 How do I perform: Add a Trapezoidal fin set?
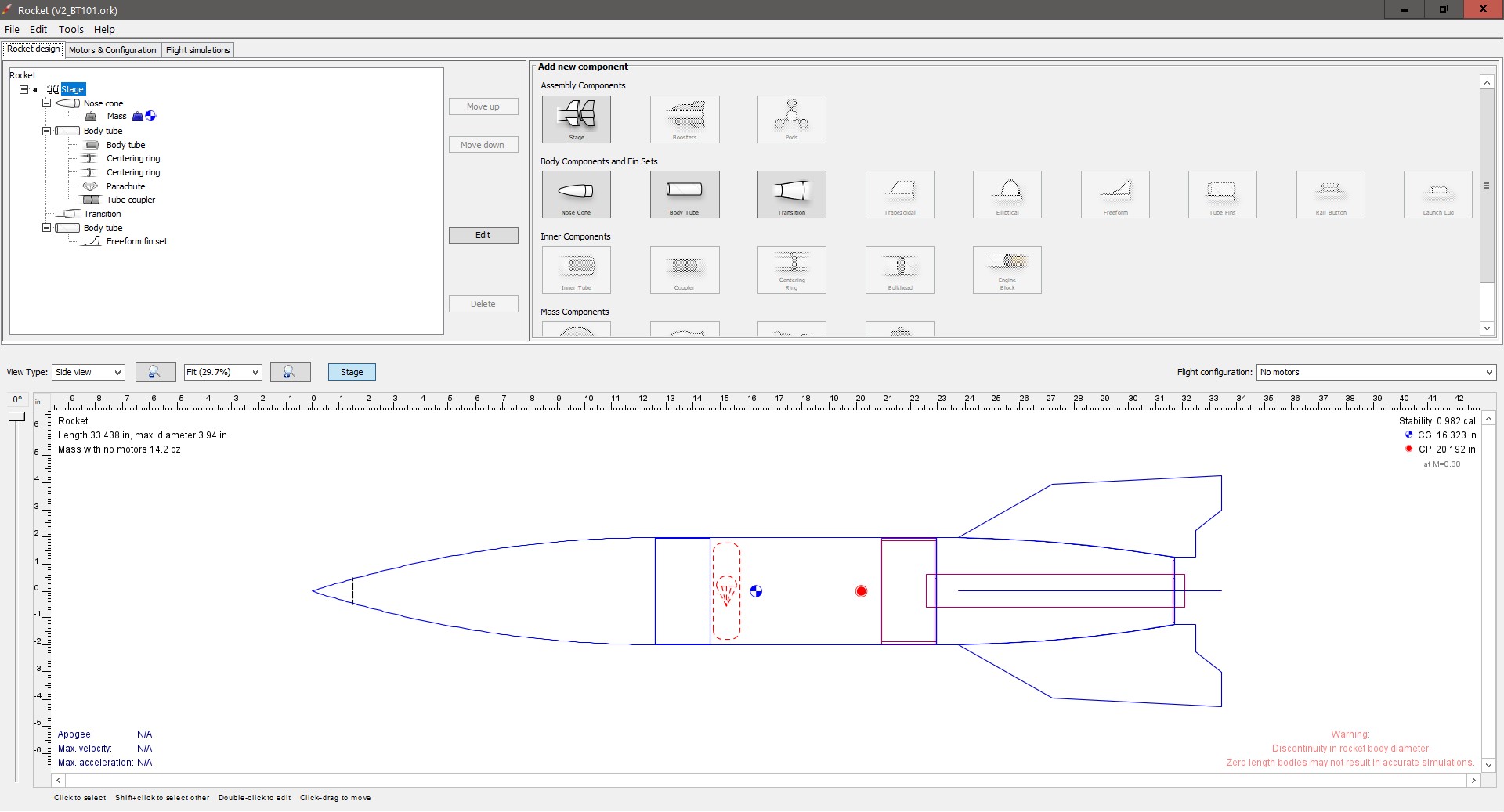[899, 194]
